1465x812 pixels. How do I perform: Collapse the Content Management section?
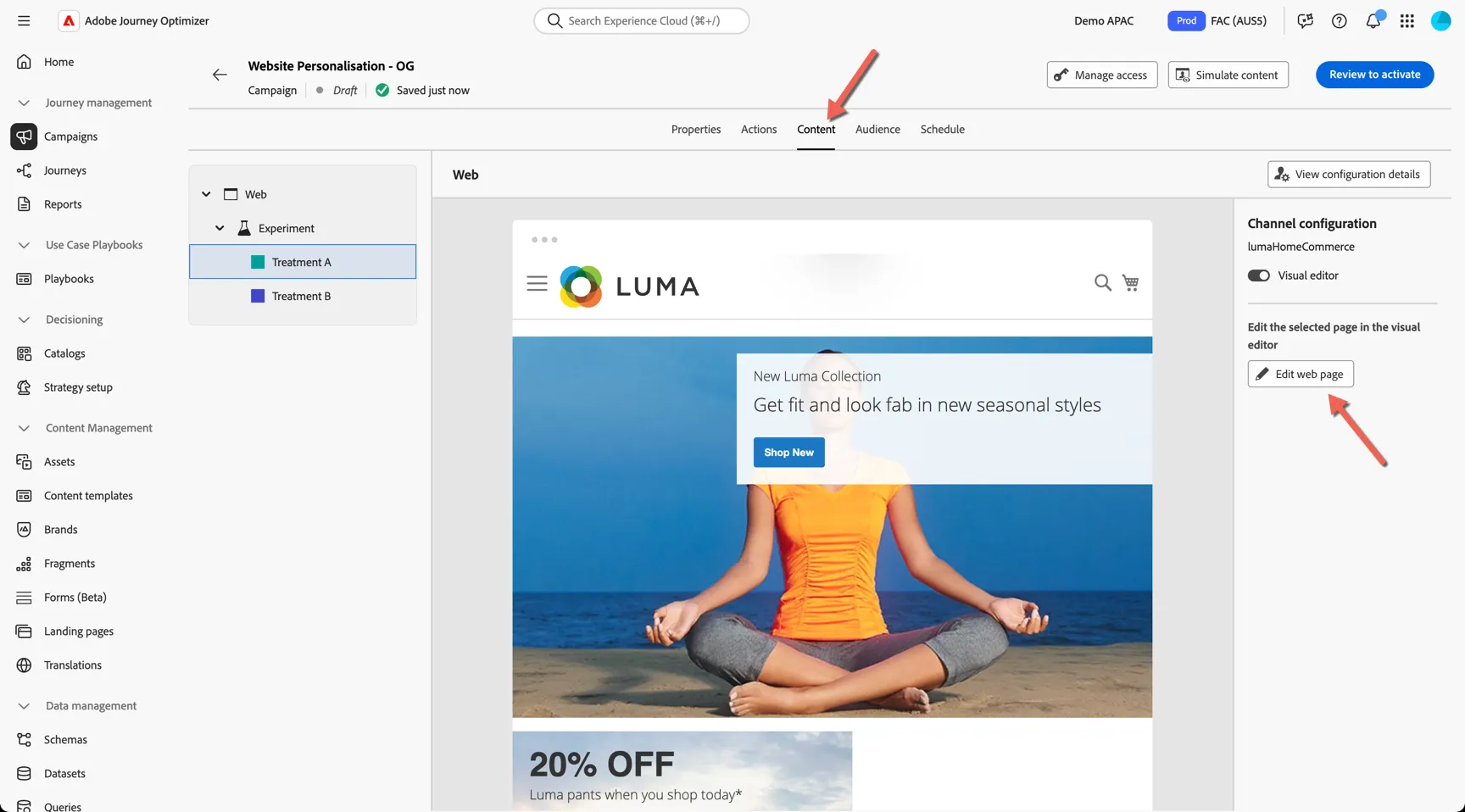pyautogui.click(x=24, y=428)
